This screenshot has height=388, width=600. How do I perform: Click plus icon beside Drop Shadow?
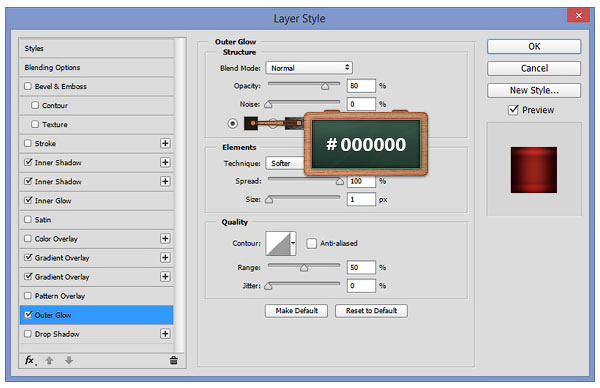coord(165,334)
